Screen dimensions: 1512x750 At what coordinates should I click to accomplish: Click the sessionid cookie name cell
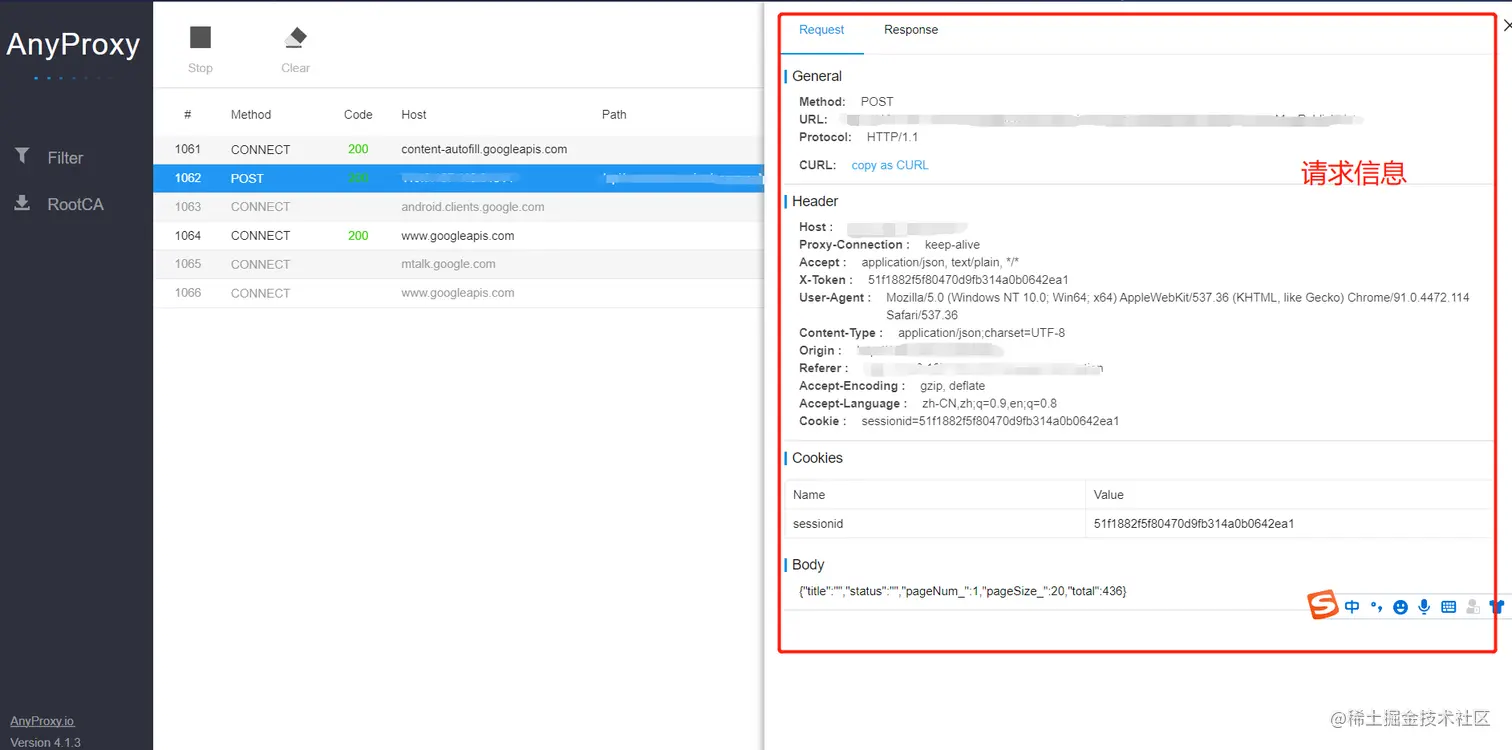pos(935,524)
